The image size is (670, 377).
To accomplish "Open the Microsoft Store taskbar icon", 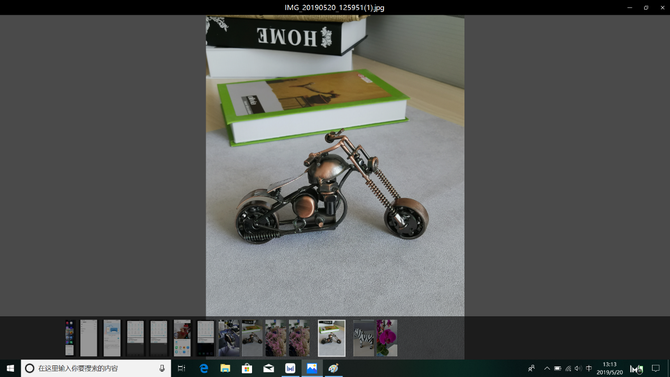I will pyautogui.click(x=247, y=368).
